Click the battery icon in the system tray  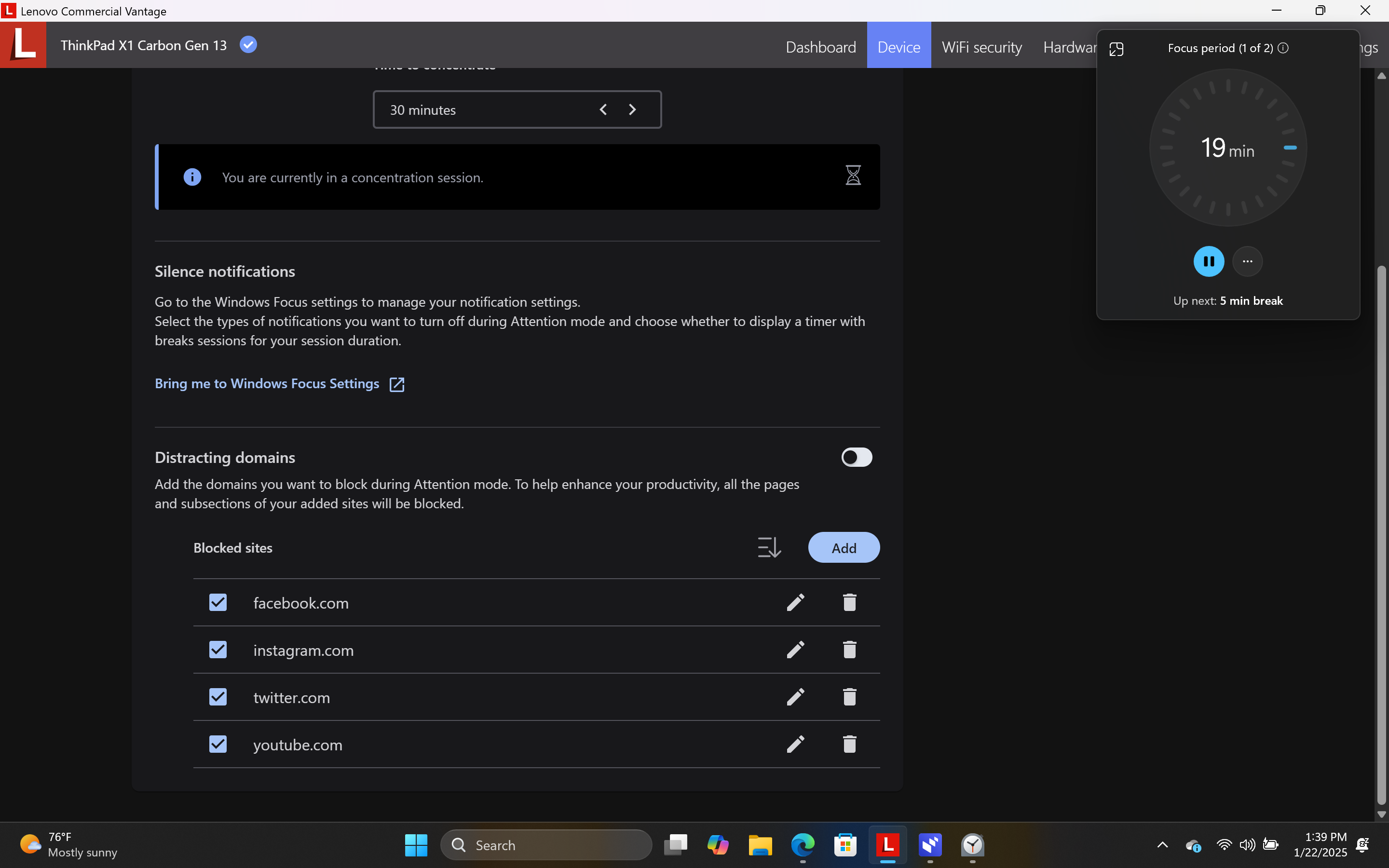pos(1270,845)
